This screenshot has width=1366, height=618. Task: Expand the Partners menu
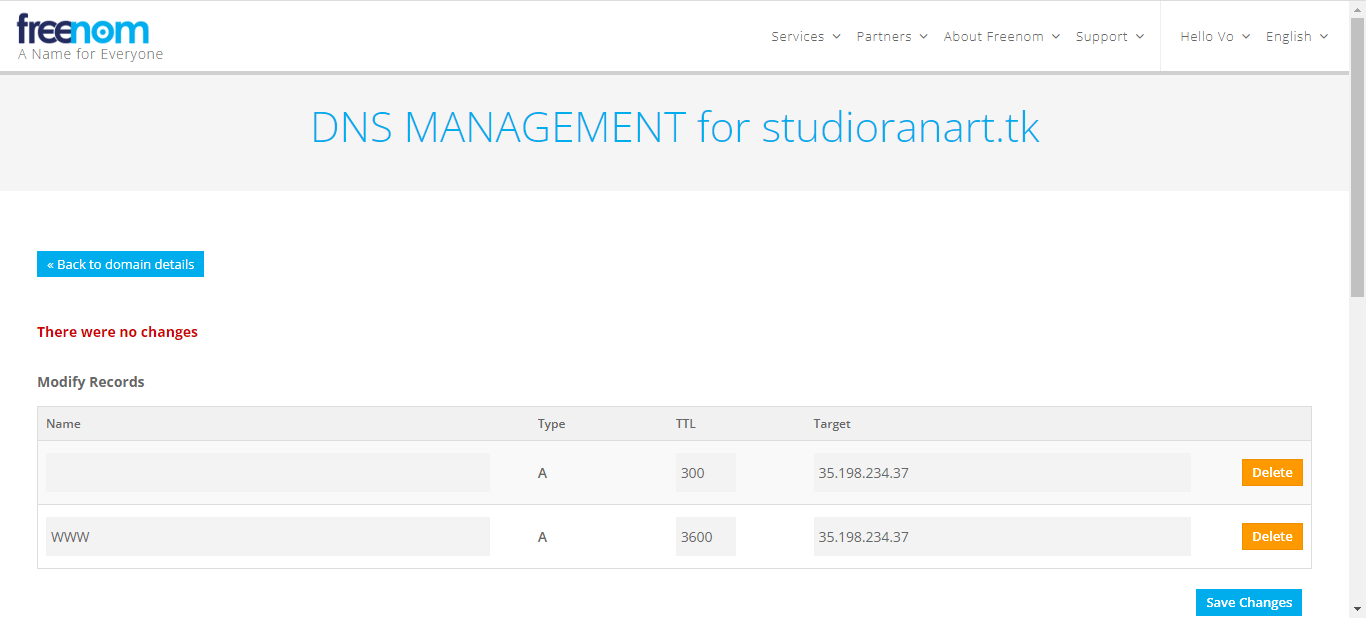tap(892, 36)
